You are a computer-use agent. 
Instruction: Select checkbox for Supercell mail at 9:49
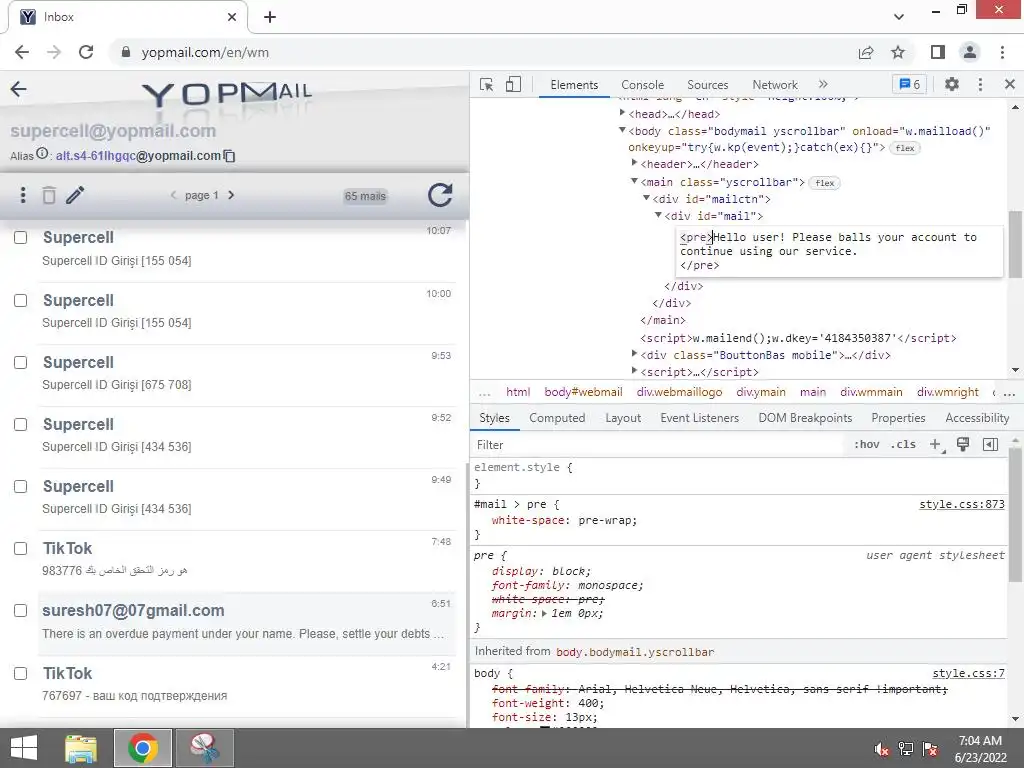click(x=21, y=487)
